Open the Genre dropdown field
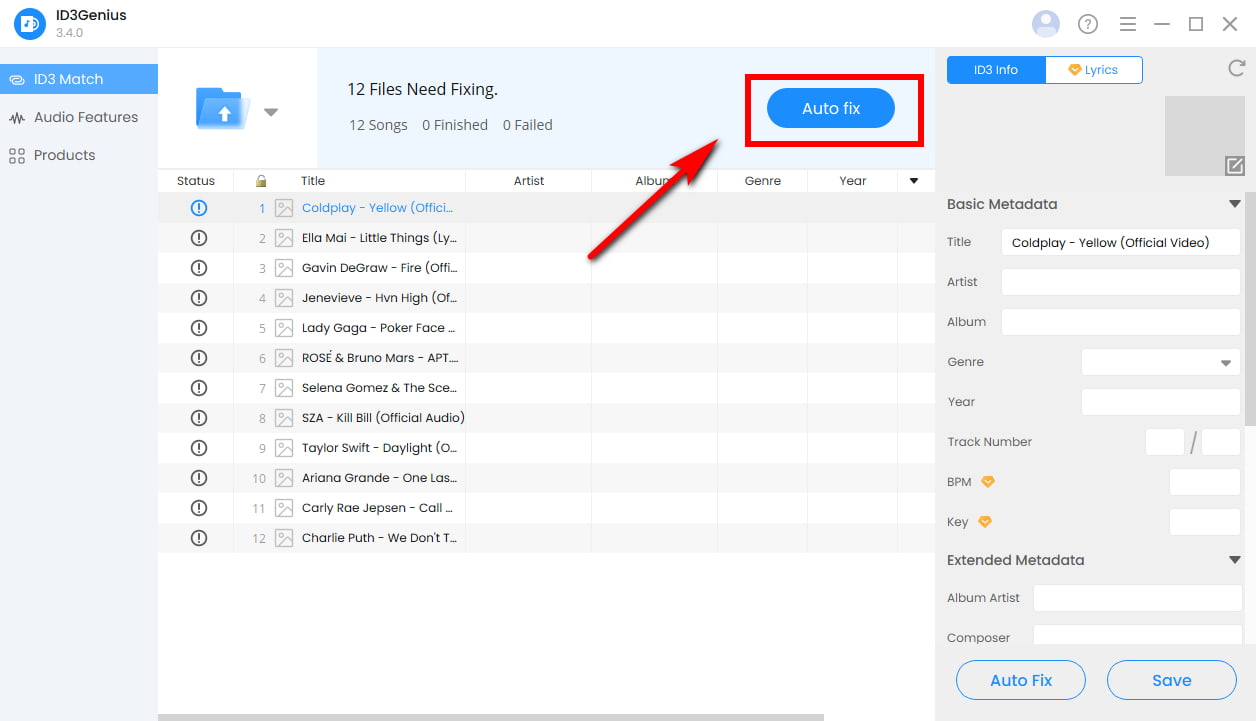The image size is (1256, 721). point(1160,362)
